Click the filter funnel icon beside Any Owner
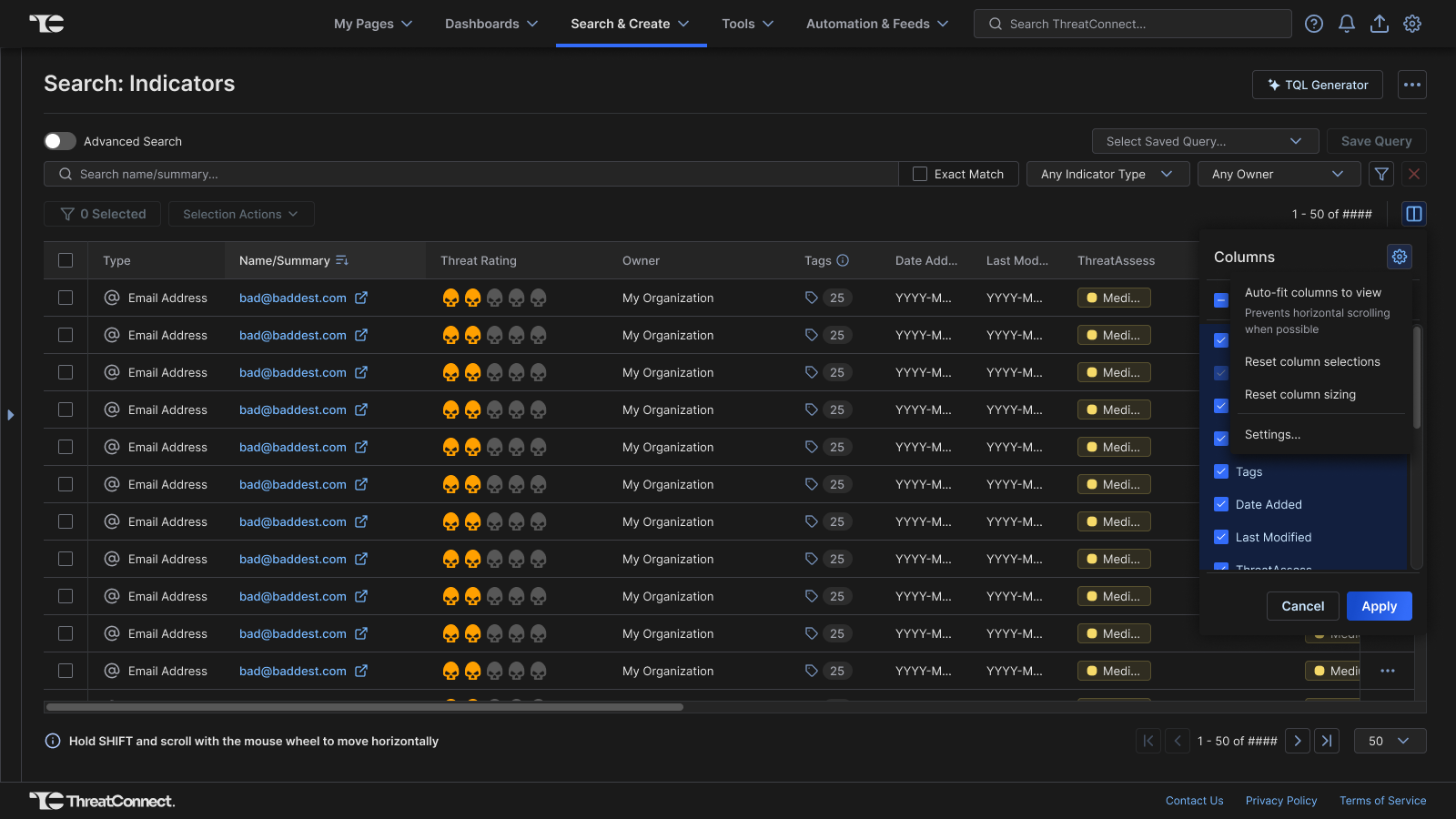This screenshot has height=819, width=1456. (x=1381, y=174)
